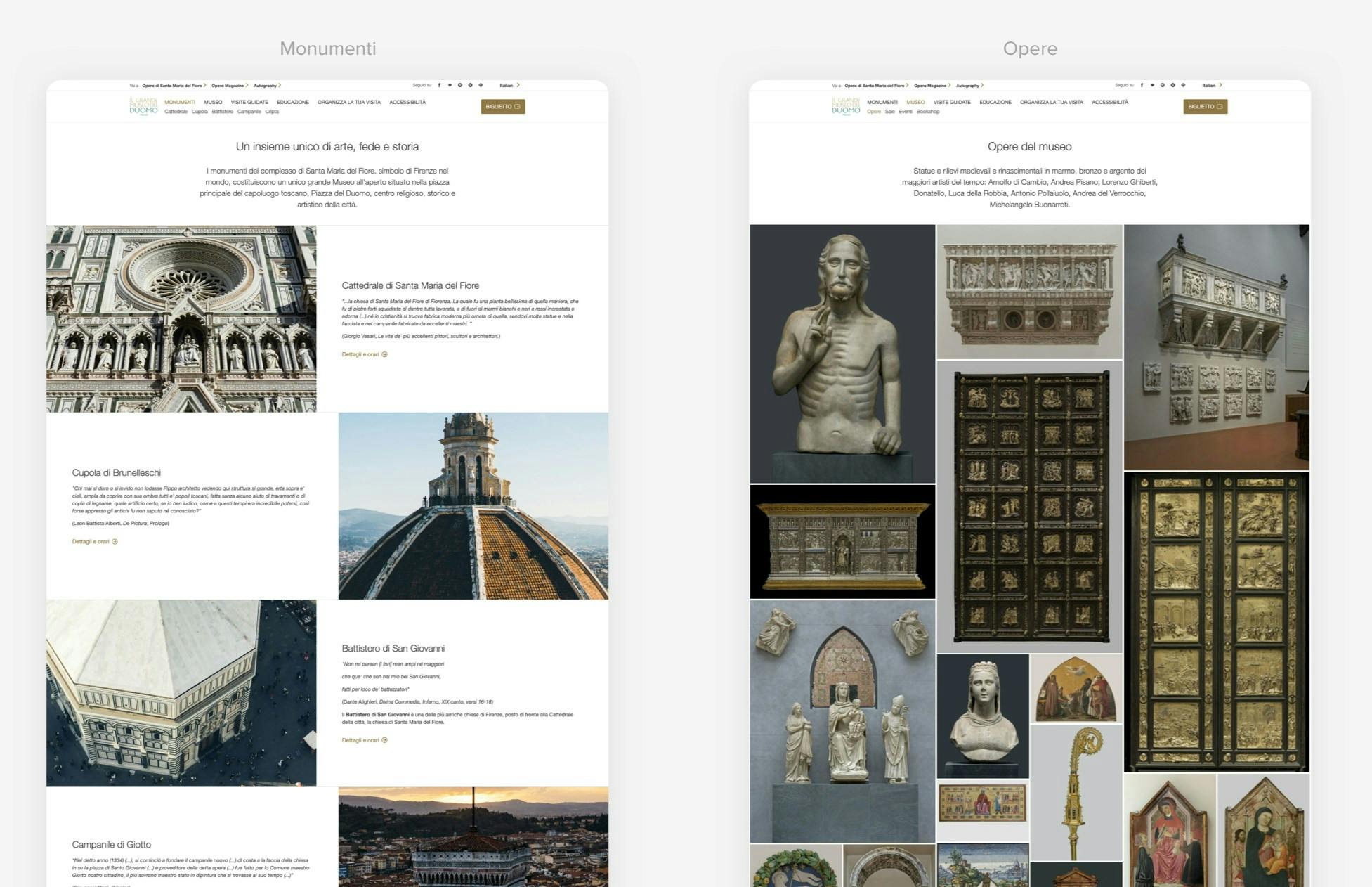Open the gallery room with wall balcony photo

click(x=1216, y=347)
